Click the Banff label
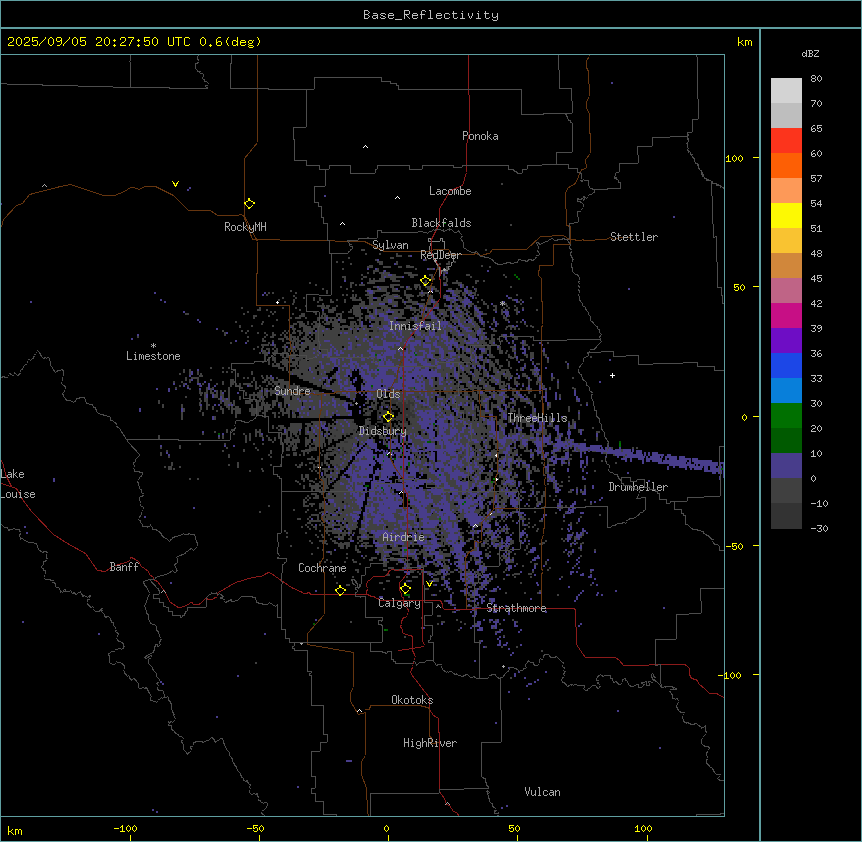 click(x=124, y=567)
